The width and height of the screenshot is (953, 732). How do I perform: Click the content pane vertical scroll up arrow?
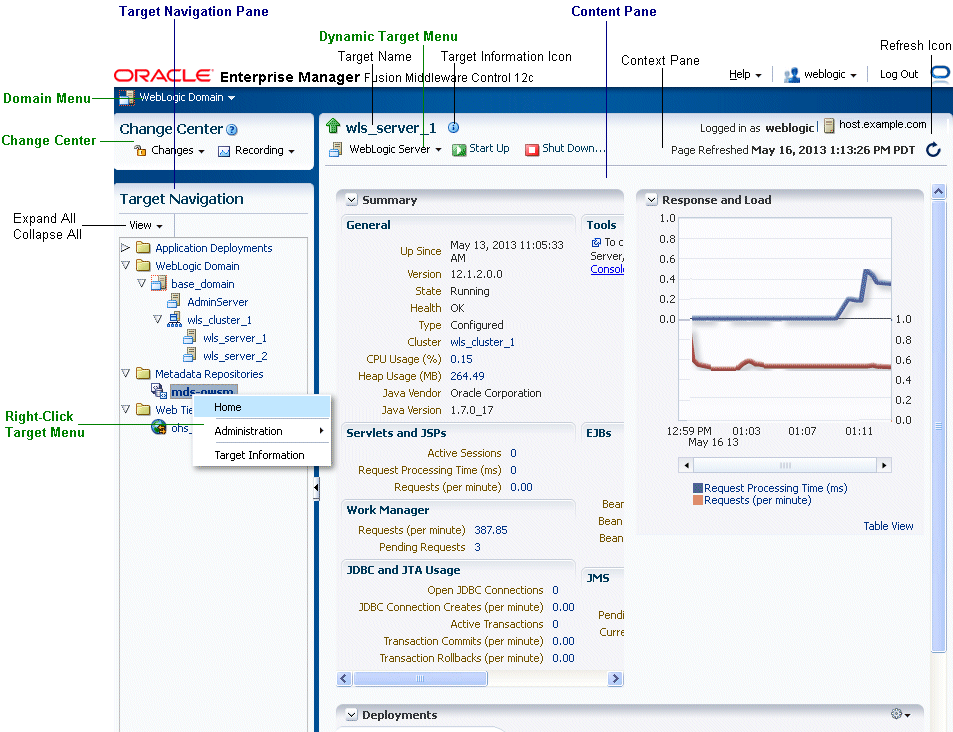pyautogui.click(x=938, y=192)
